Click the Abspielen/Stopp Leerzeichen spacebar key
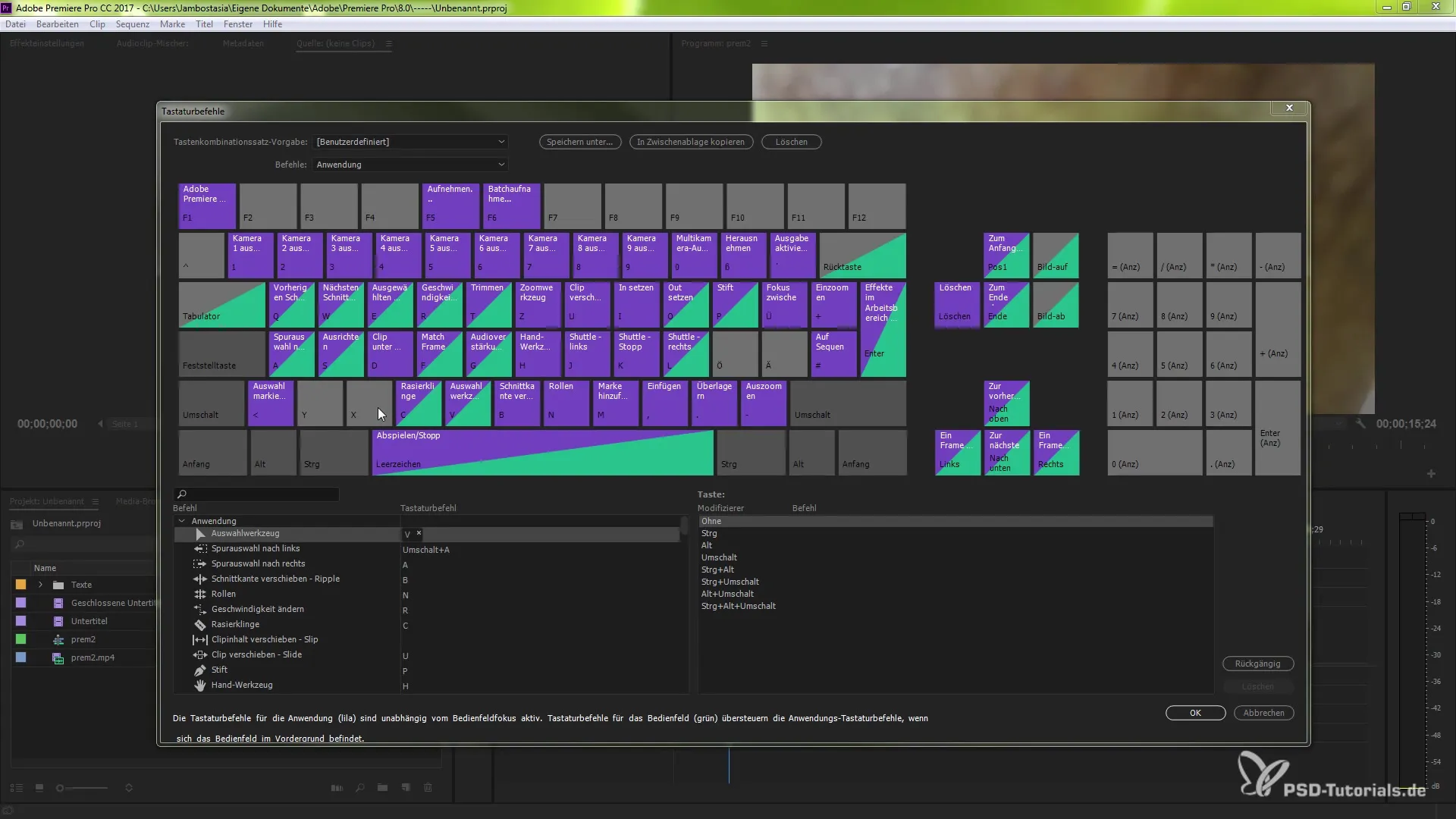The width and height of the screenshot is (1456, 819). pyautogui.click(x=542, y=453)
